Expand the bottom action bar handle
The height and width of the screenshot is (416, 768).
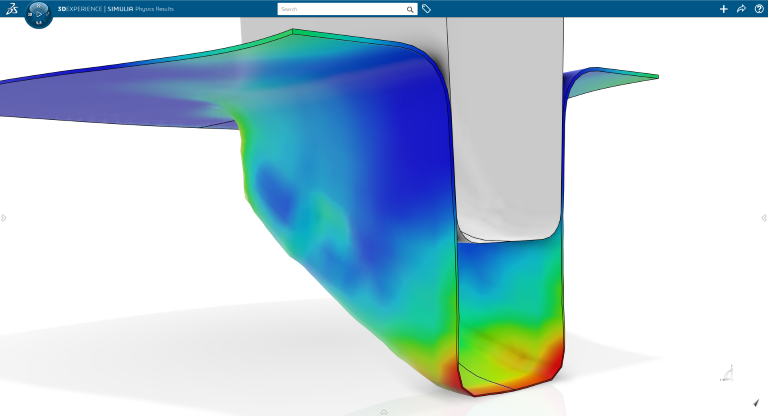click(384, 411)
